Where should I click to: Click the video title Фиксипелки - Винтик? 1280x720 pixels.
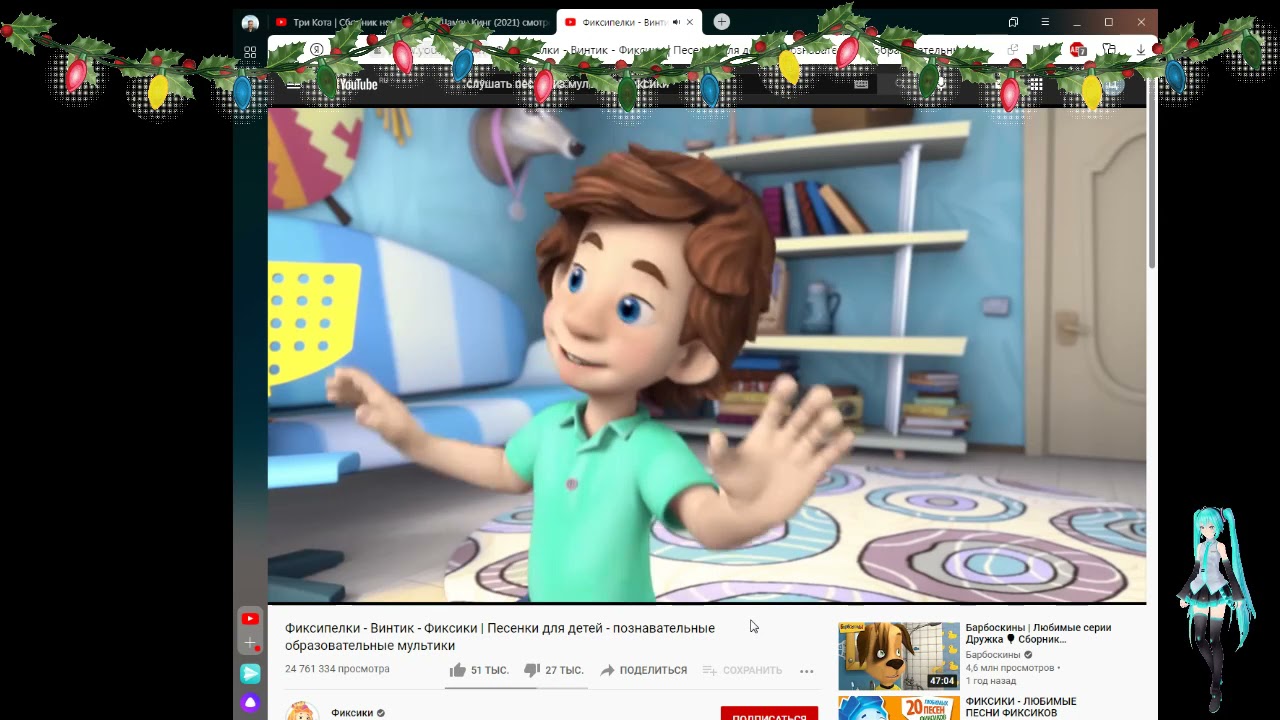pyautogui.click(x=500, y=636)
